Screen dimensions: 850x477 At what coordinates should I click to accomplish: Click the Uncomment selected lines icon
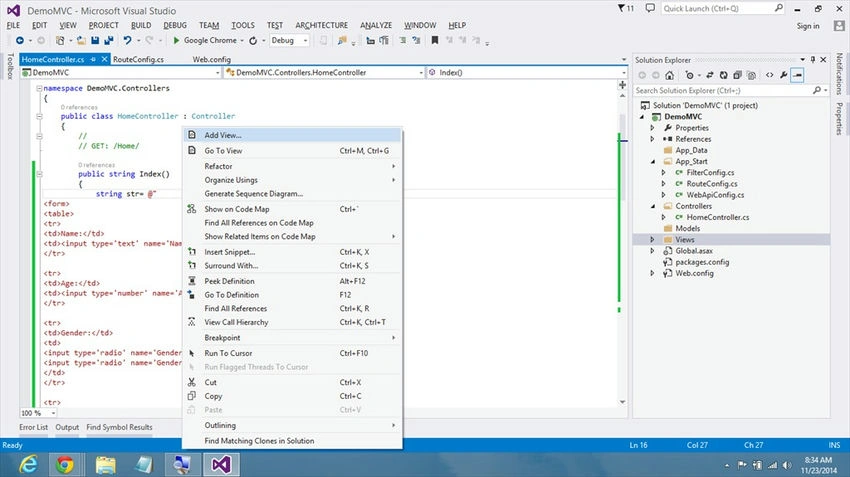pyautogui.click(x=416, y=41)
